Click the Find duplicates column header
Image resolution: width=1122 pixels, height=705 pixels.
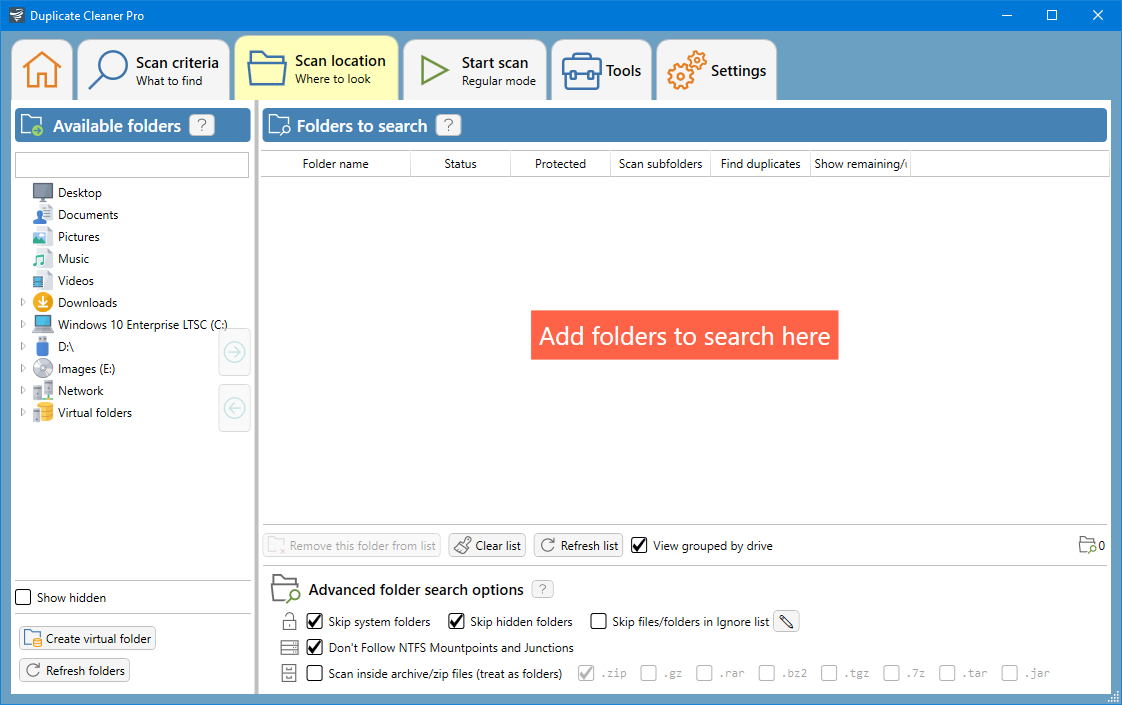click(x=761, y=164)
